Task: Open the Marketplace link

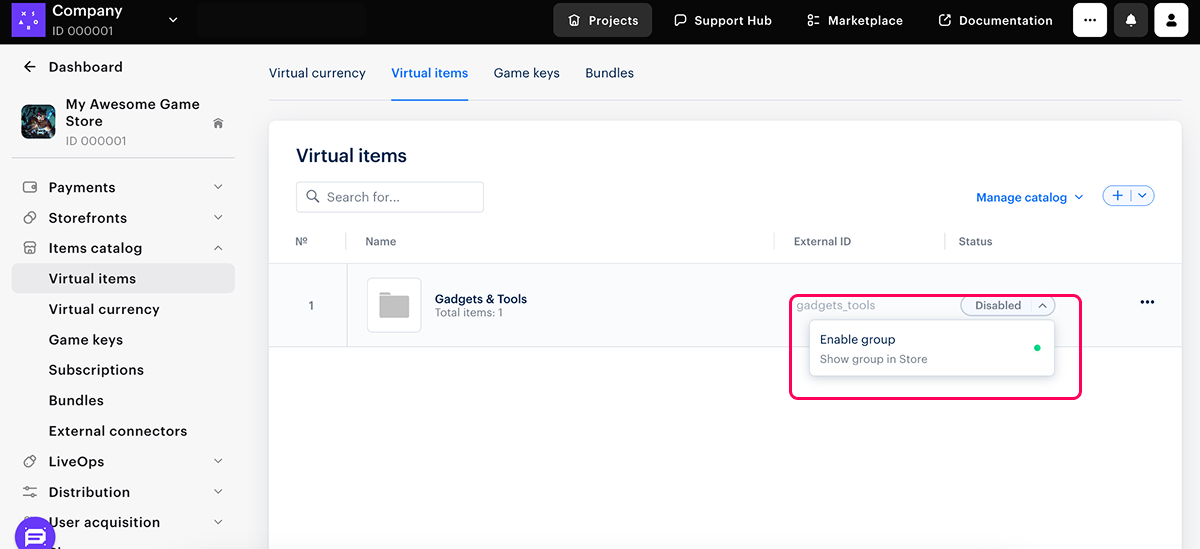Action: [854, 20]
